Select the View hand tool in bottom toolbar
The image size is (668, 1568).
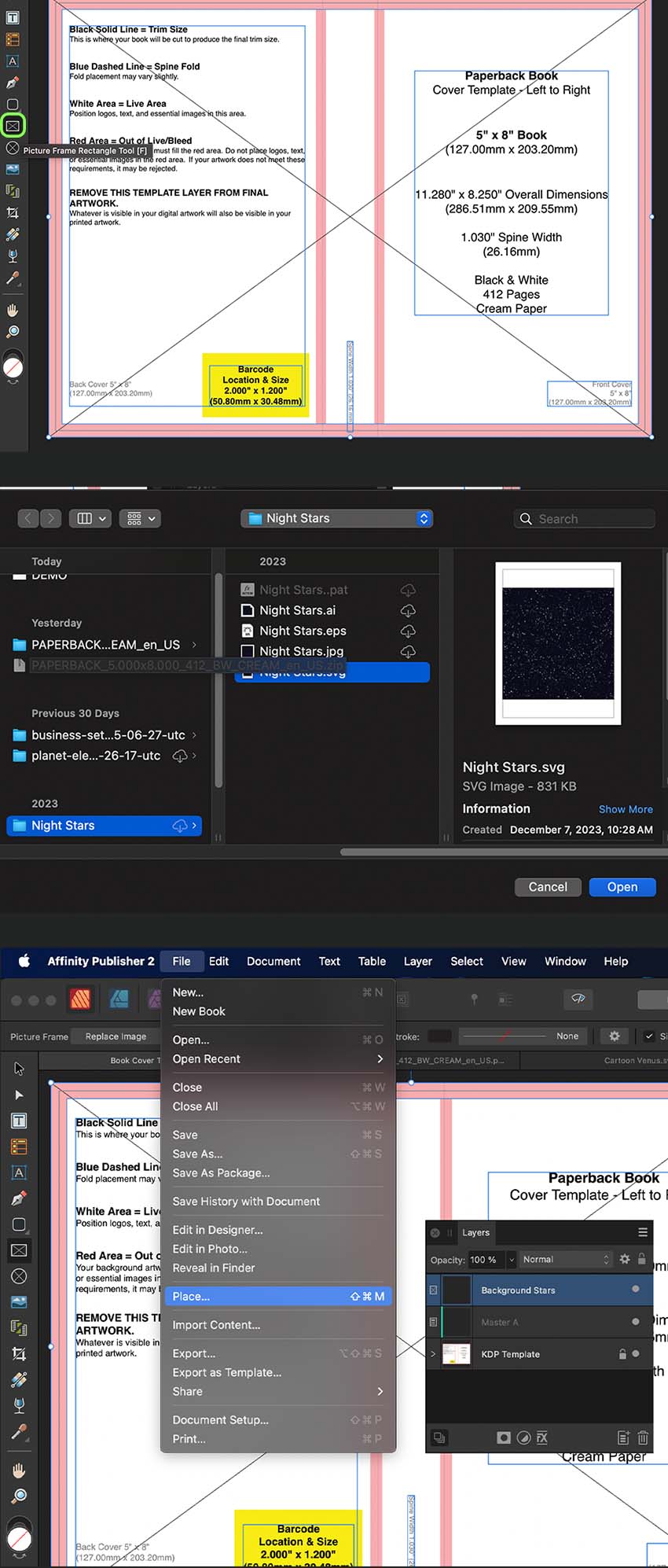(x=20, y=1470)
